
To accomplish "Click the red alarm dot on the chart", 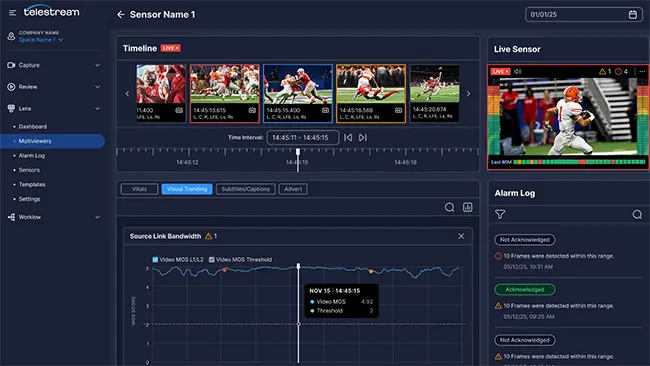I will tap(225, 270).
